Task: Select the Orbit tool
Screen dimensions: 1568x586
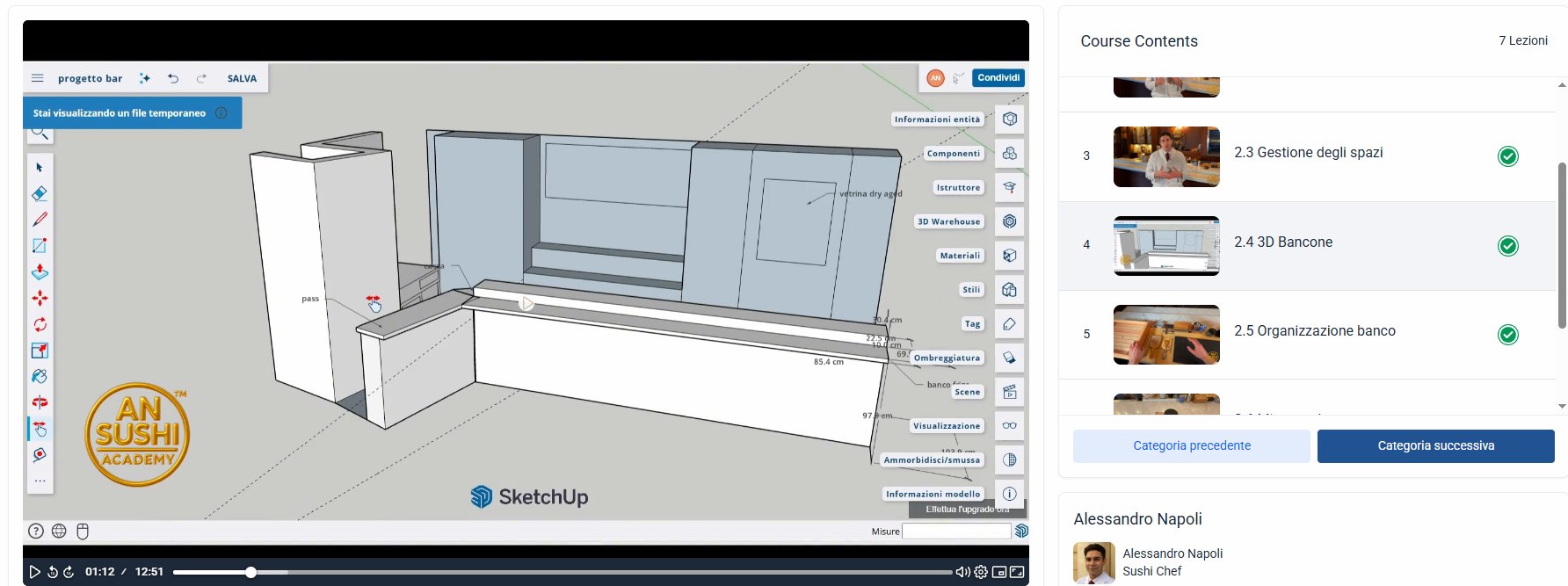Action: click(40, 402)
